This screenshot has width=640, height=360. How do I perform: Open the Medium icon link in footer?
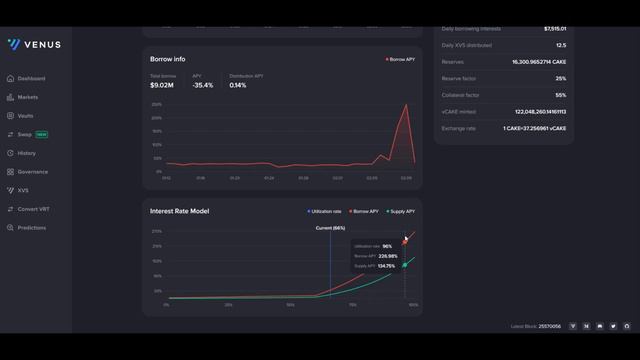click(x=587, y=326)
